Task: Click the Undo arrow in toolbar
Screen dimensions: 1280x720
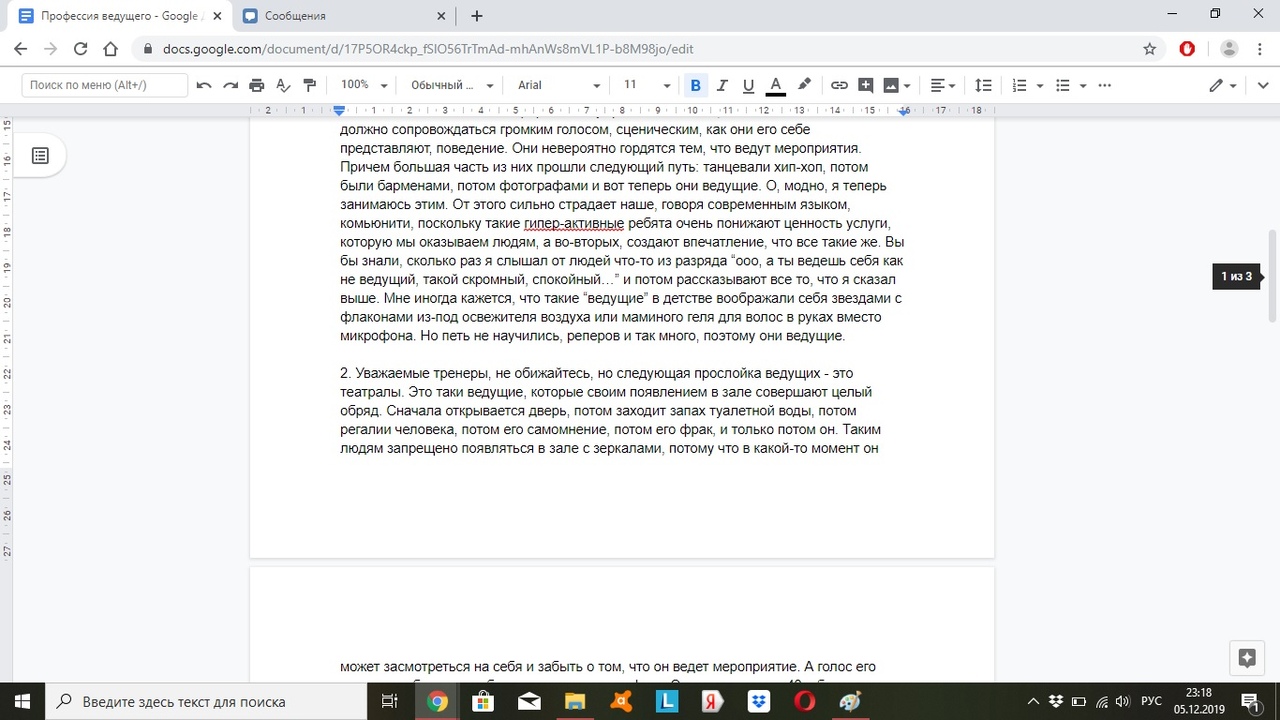Action: click(204, 86)
